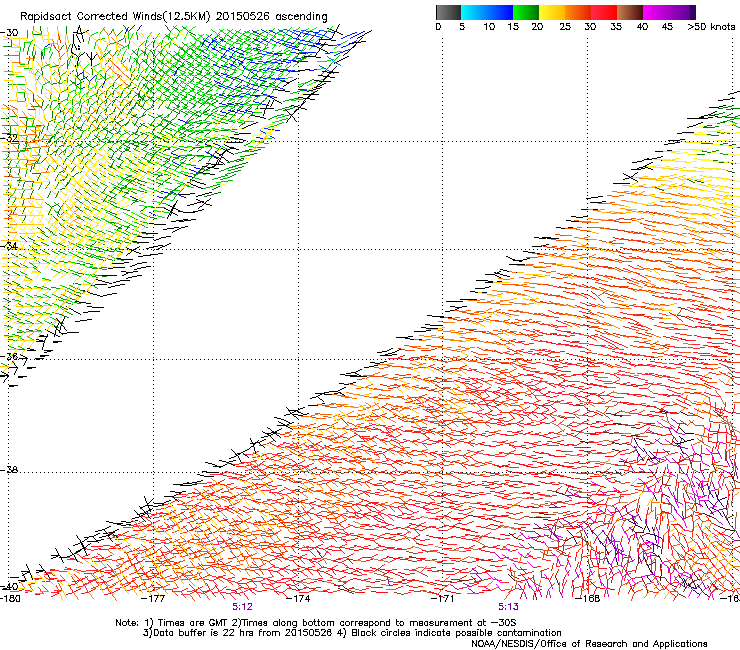The image size is (740, 650).
Task: Click the purple 5:13 time marker
Action: pyautogui.click(x=508, y=607)
